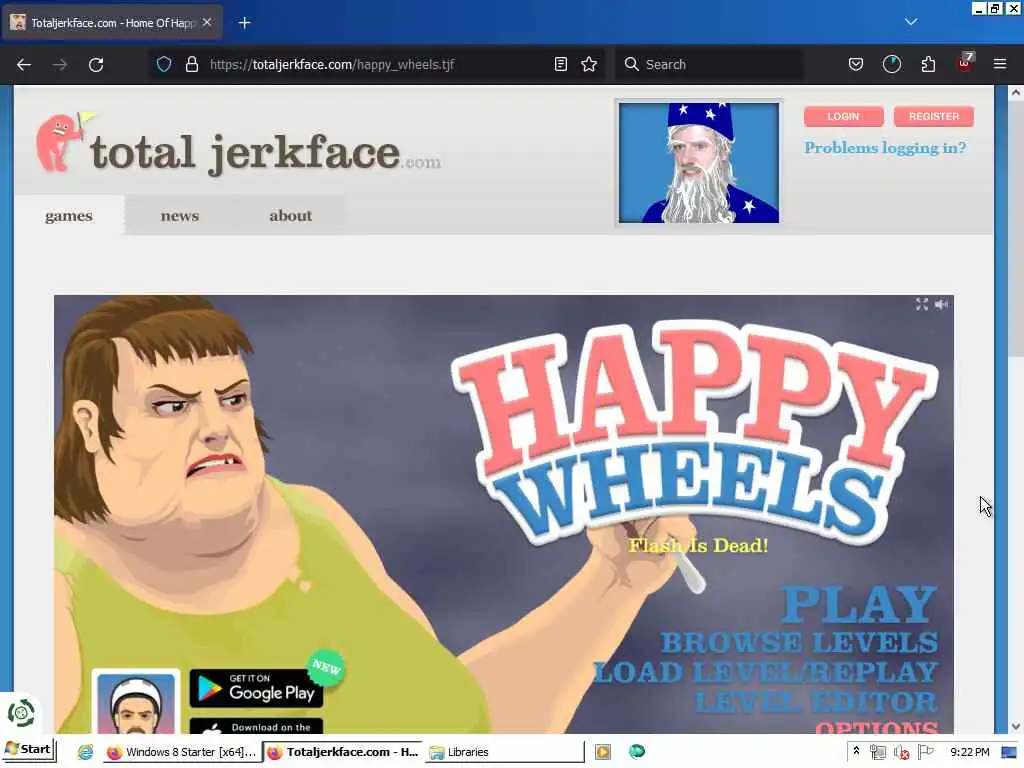The height and width of the screenshot is (768, 1024).
Task: Click the URL address field
Action: pos(379,64)
